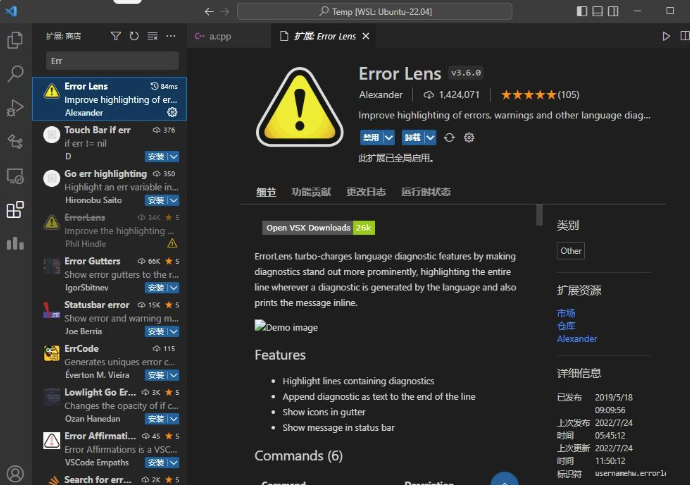Click the five-star rating (105)
Screen dimensions: 690x485
(x=540, y=95)
